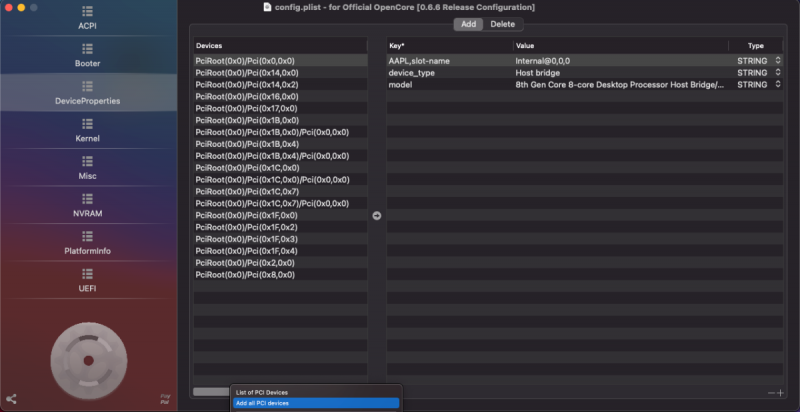This screenshot has height=412, width=800.
Task: Go to the UEFI section in the sidebar
Action: (87, 280)
